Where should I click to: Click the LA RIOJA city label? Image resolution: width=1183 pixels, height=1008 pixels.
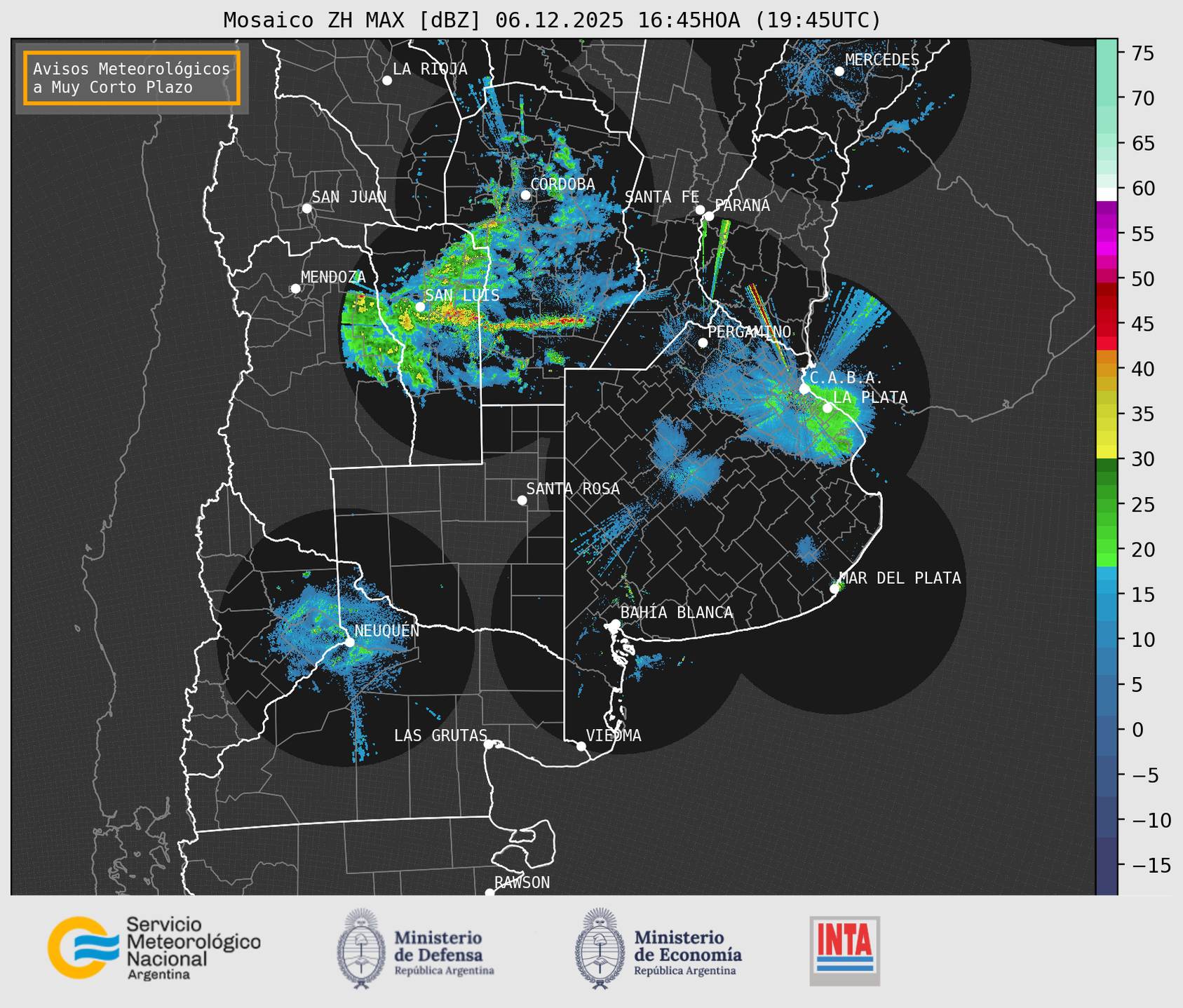click(430, 69)
